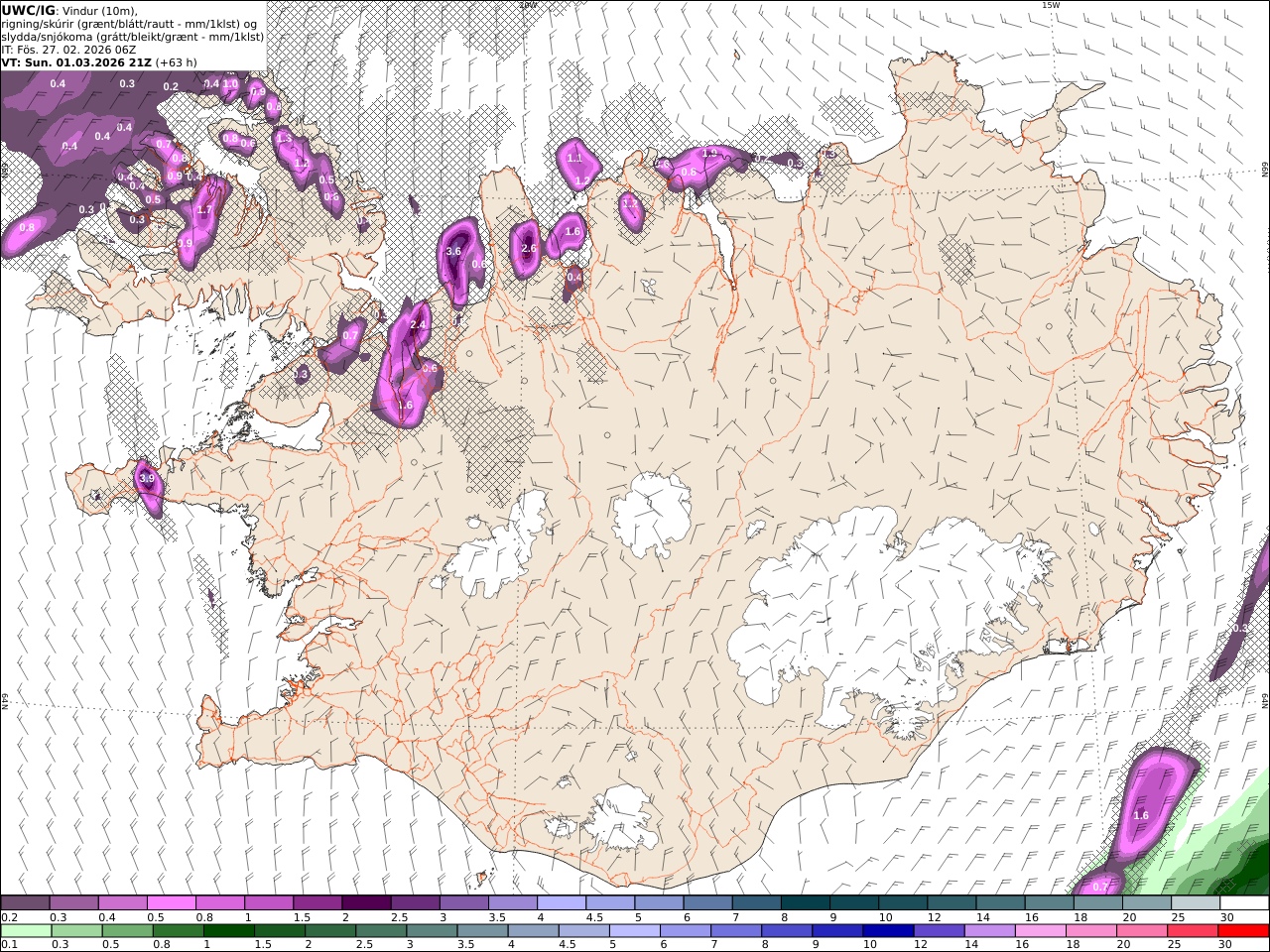Click the 2.6 snowfall value label
Viewport: 1270px width, 952px height.
coord(529,248)
